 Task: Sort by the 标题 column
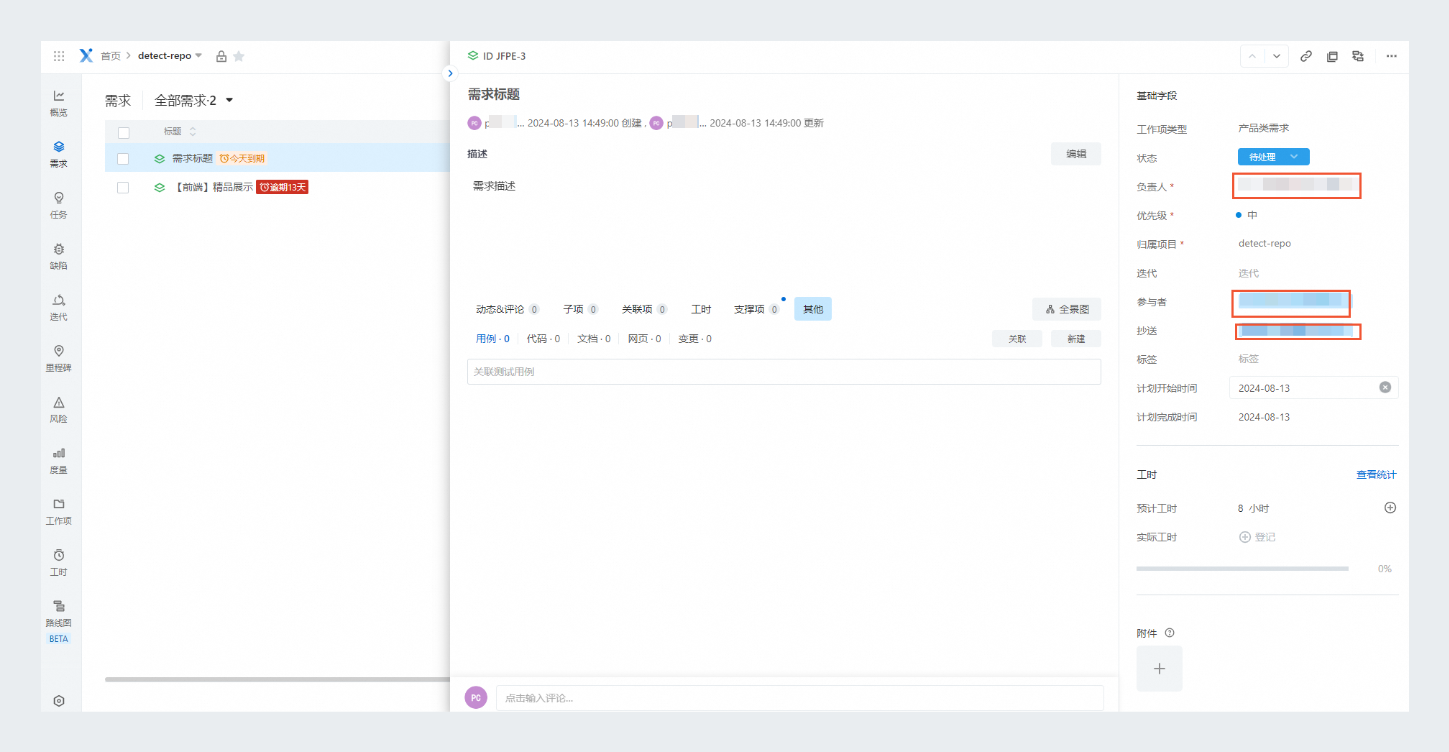pyautogui.click(x=180, y=132)
